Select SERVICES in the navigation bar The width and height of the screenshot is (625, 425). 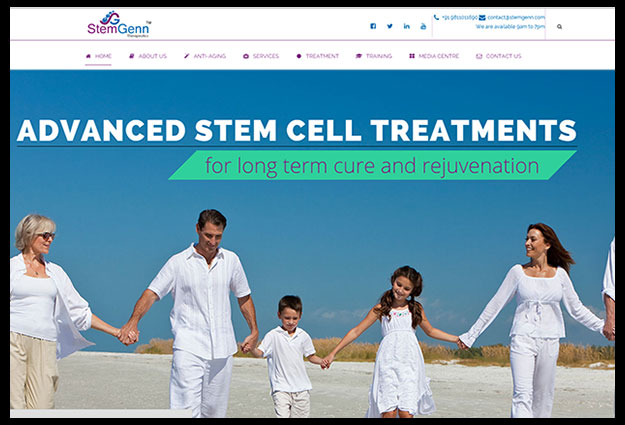(x=261, y=56)
